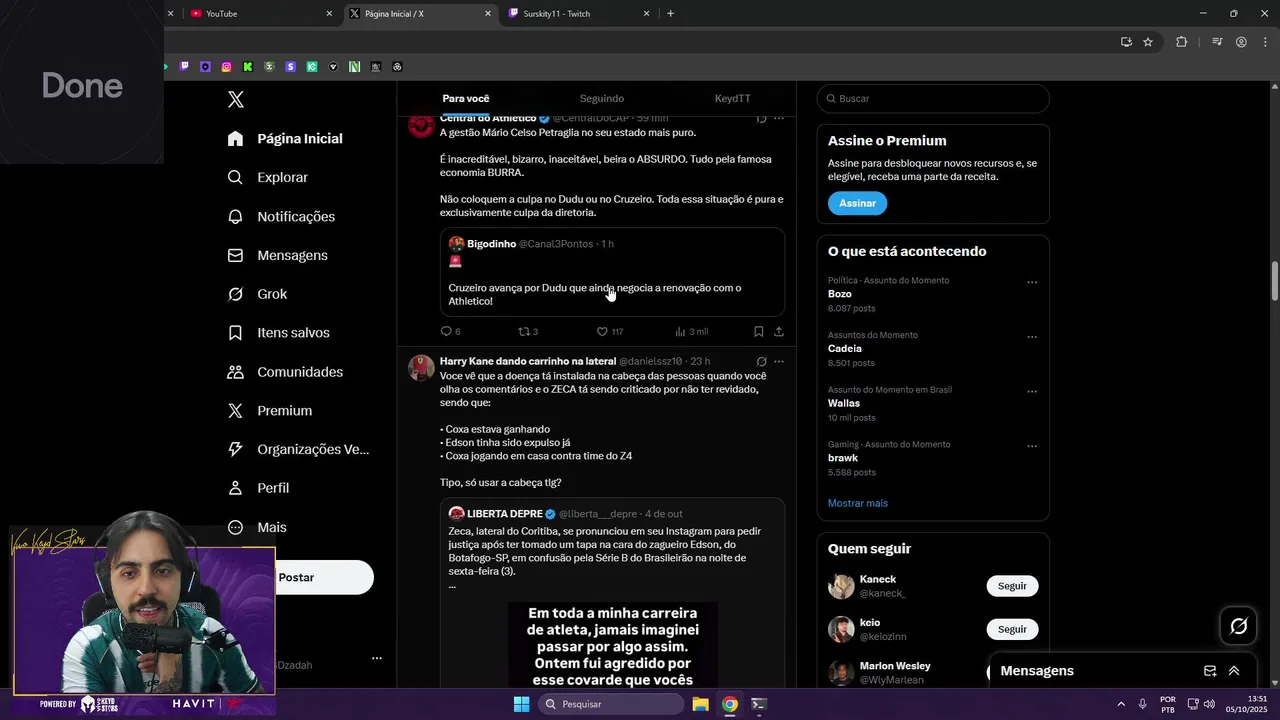Image resolution: width=1280 pixels, height=720 pixels.
Task: Click the Perfil person icon
Action: [235, 488]
